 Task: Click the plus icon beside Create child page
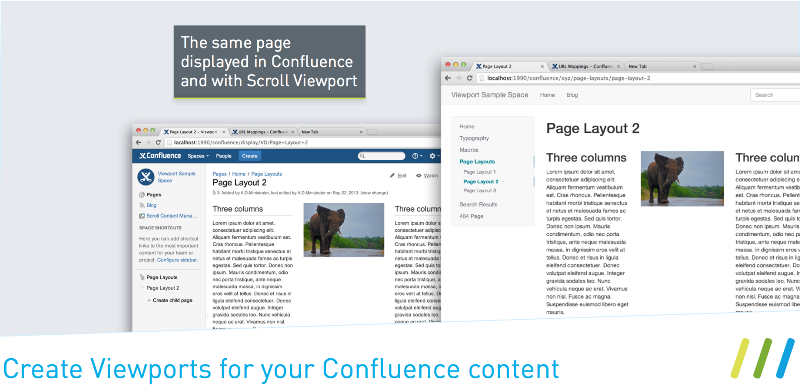coord(149,301)
